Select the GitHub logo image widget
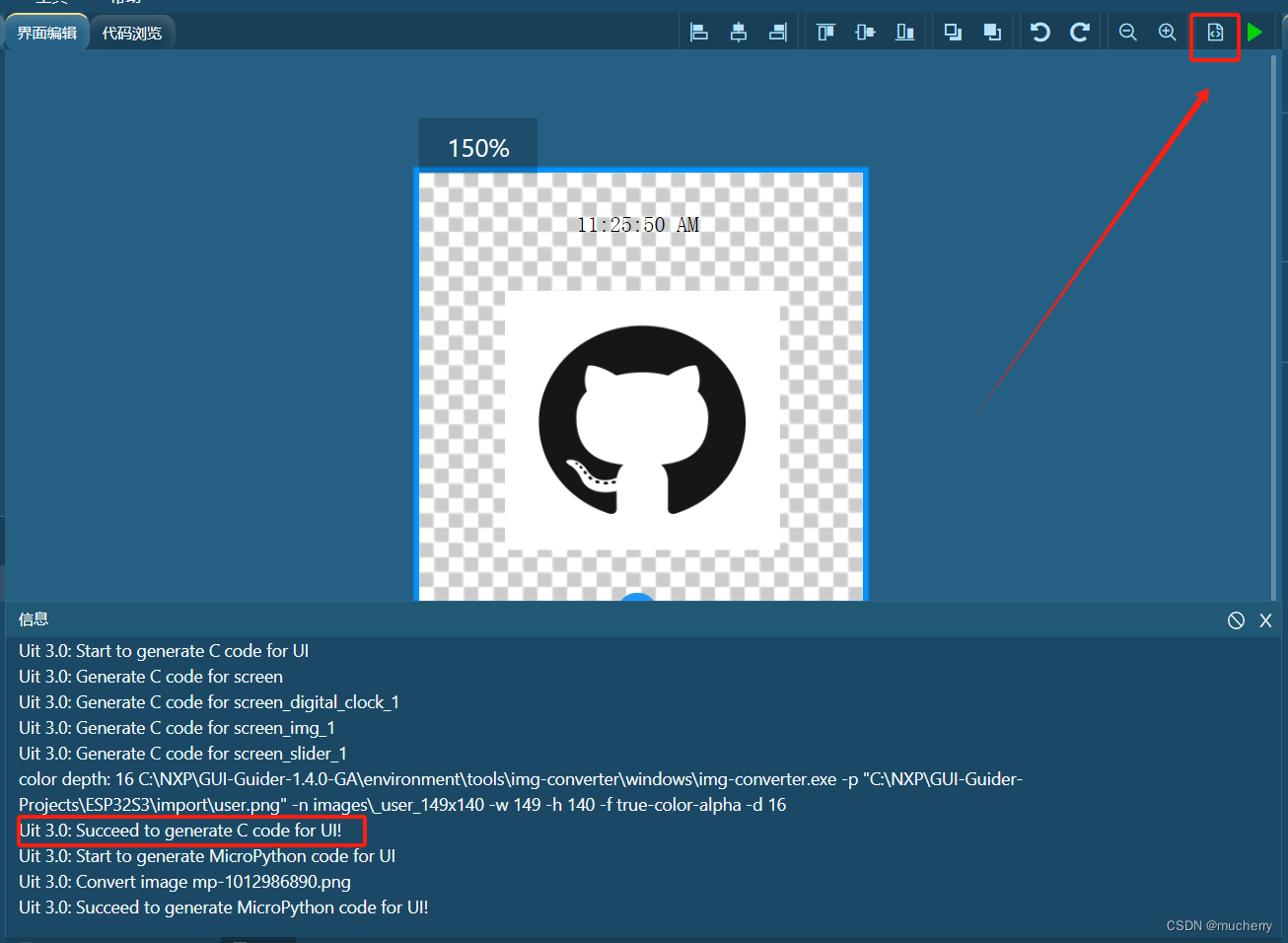 (x=642, y=420)
